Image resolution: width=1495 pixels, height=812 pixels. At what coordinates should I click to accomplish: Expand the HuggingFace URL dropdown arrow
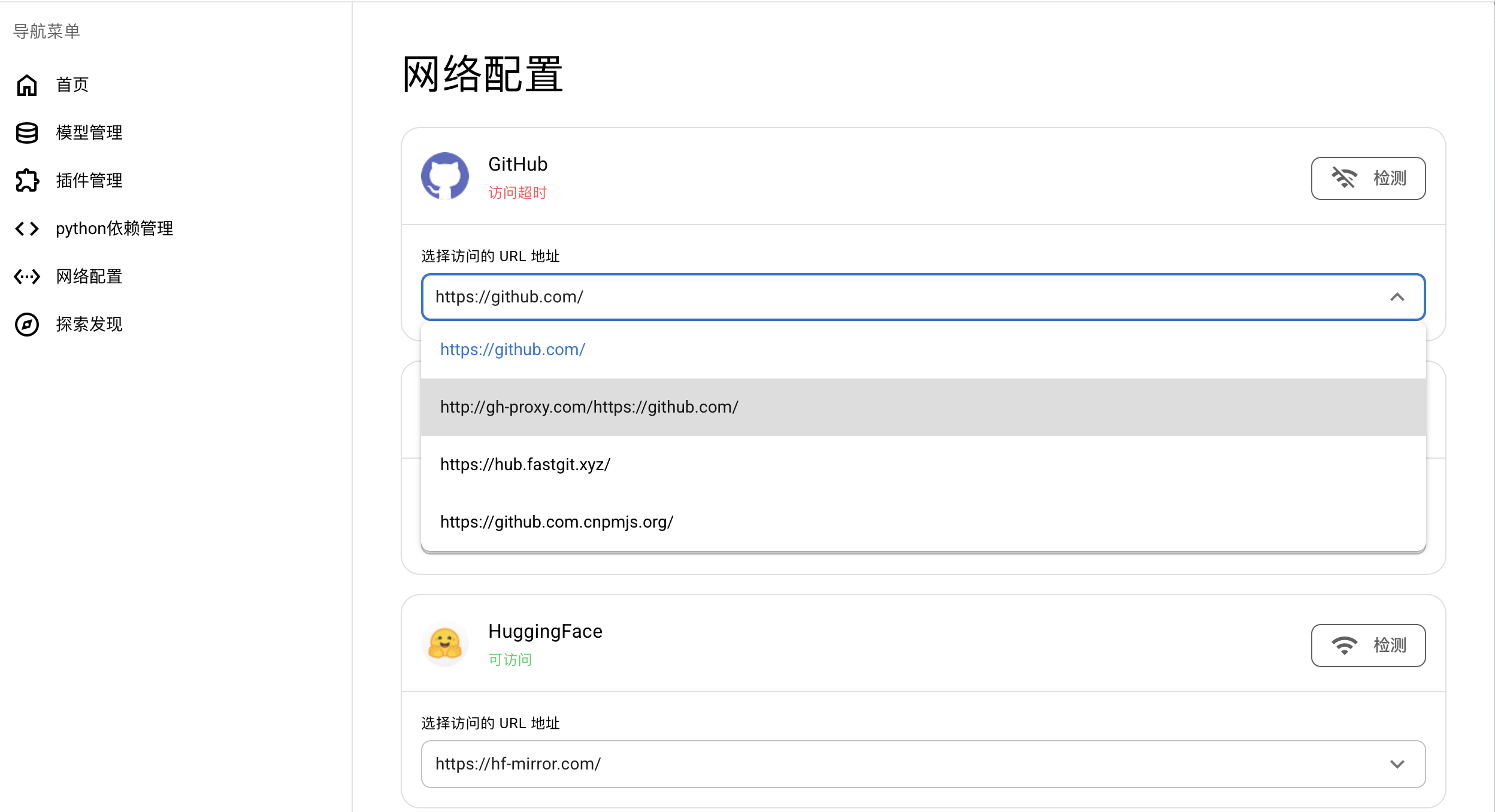click(1397, 764)
